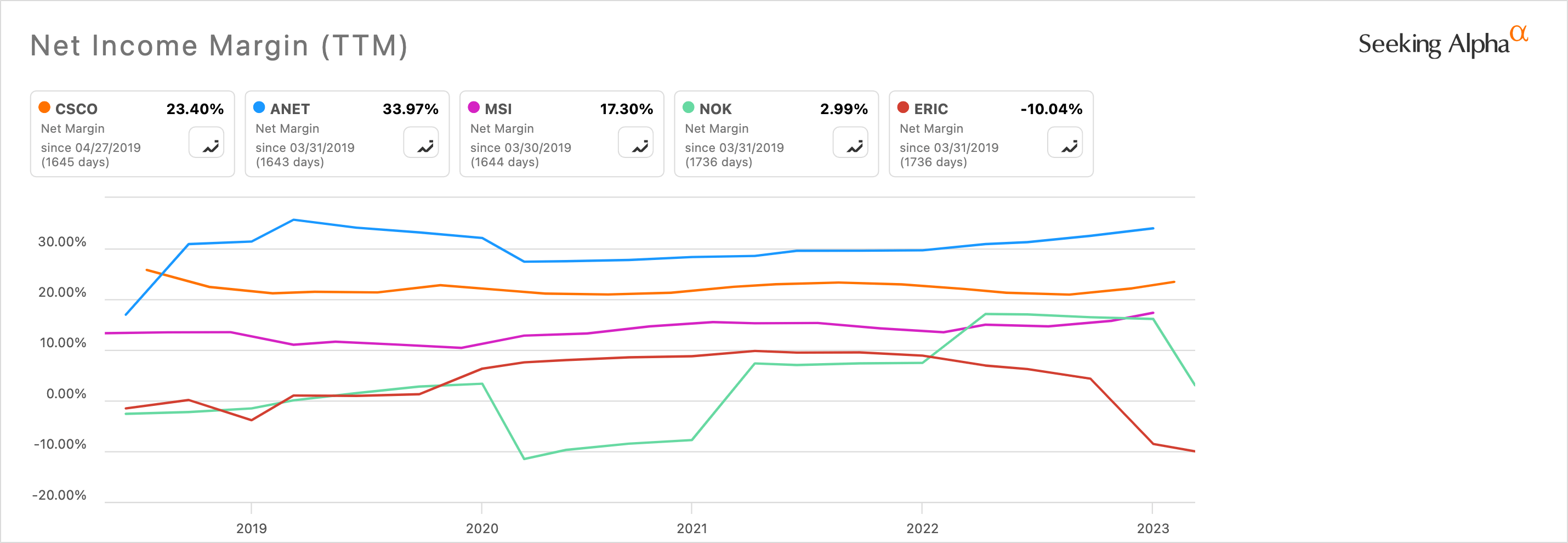Click the ERIC trend chart icon
Viewport: 1568px width, 543px height.
1065,143
